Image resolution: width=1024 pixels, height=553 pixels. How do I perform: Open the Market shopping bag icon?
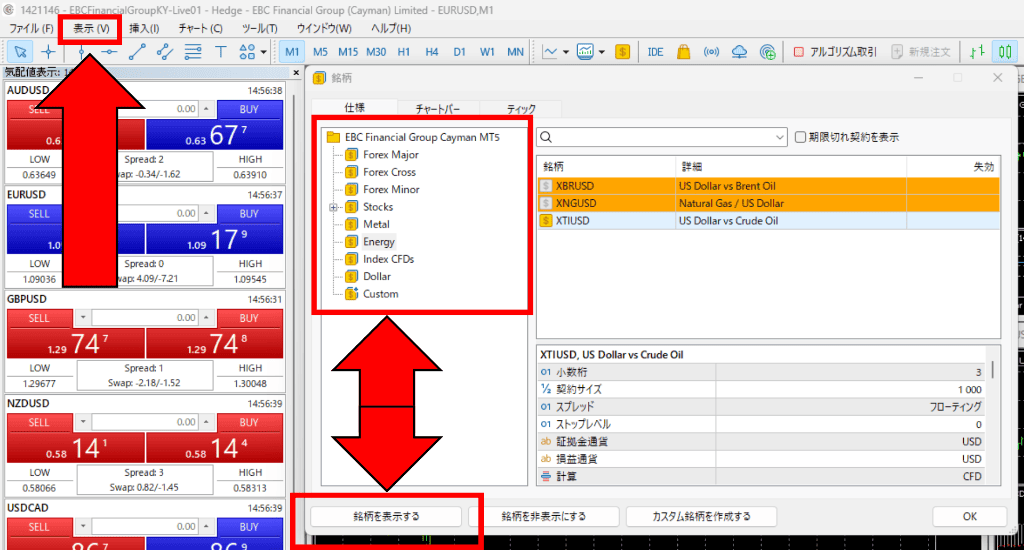[683, 52]
